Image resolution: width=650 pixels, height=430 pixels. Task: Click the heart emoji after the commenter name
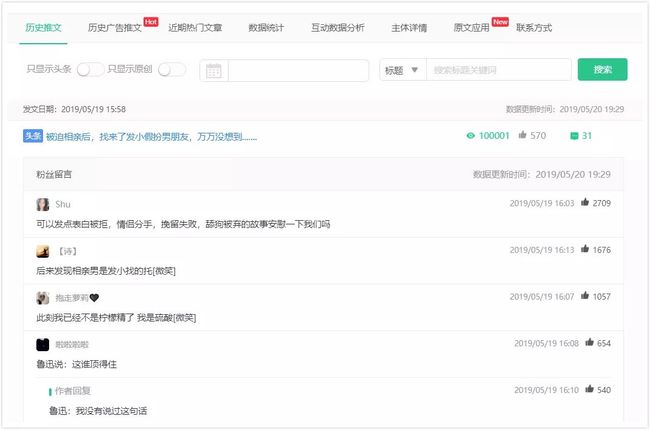tap(94, 298)
